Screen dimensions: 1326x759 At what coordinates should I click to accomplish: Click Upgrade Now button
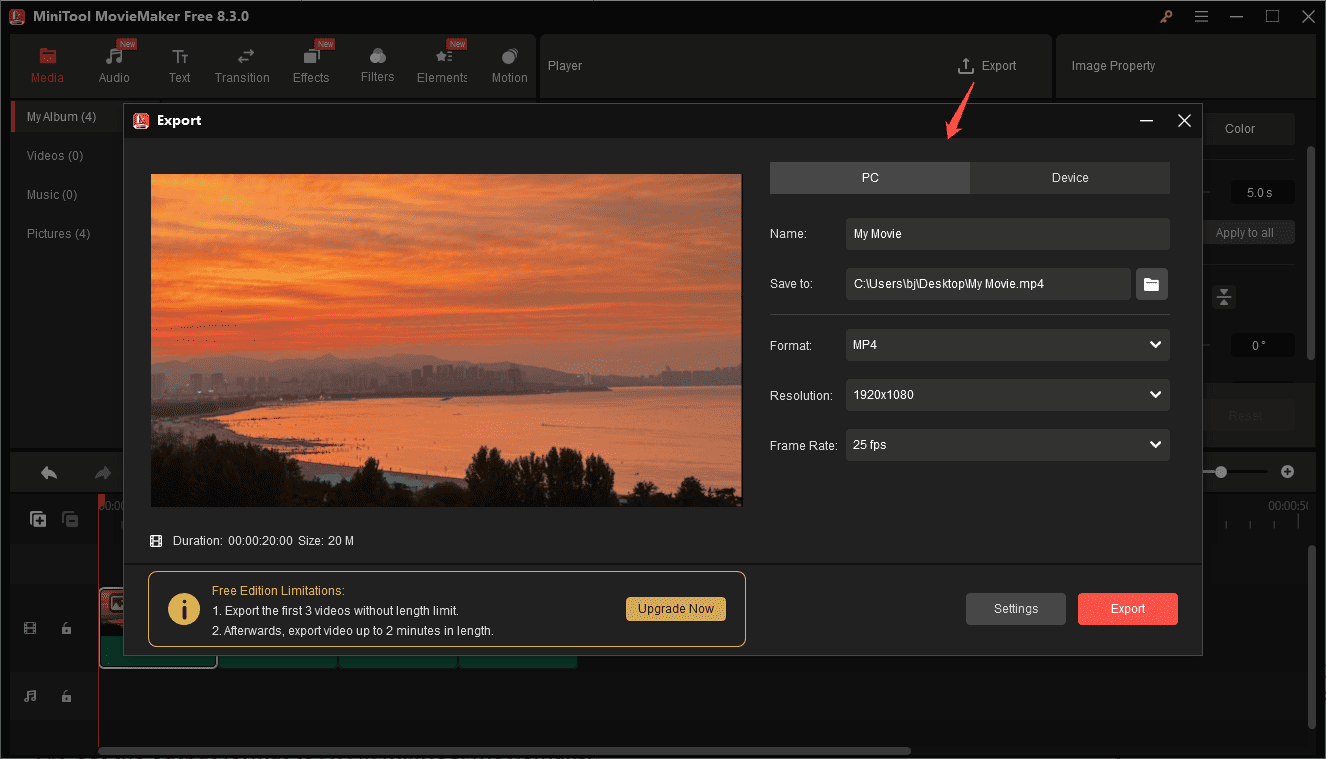(x=676, y=609)
